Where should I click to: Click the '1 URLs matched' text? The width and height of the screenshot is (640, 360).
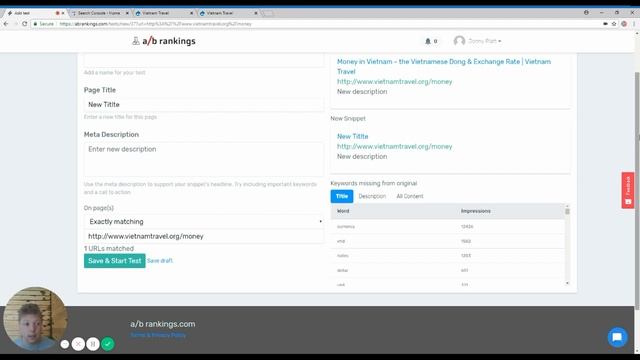pyautogui.click(x=109, y=249)
